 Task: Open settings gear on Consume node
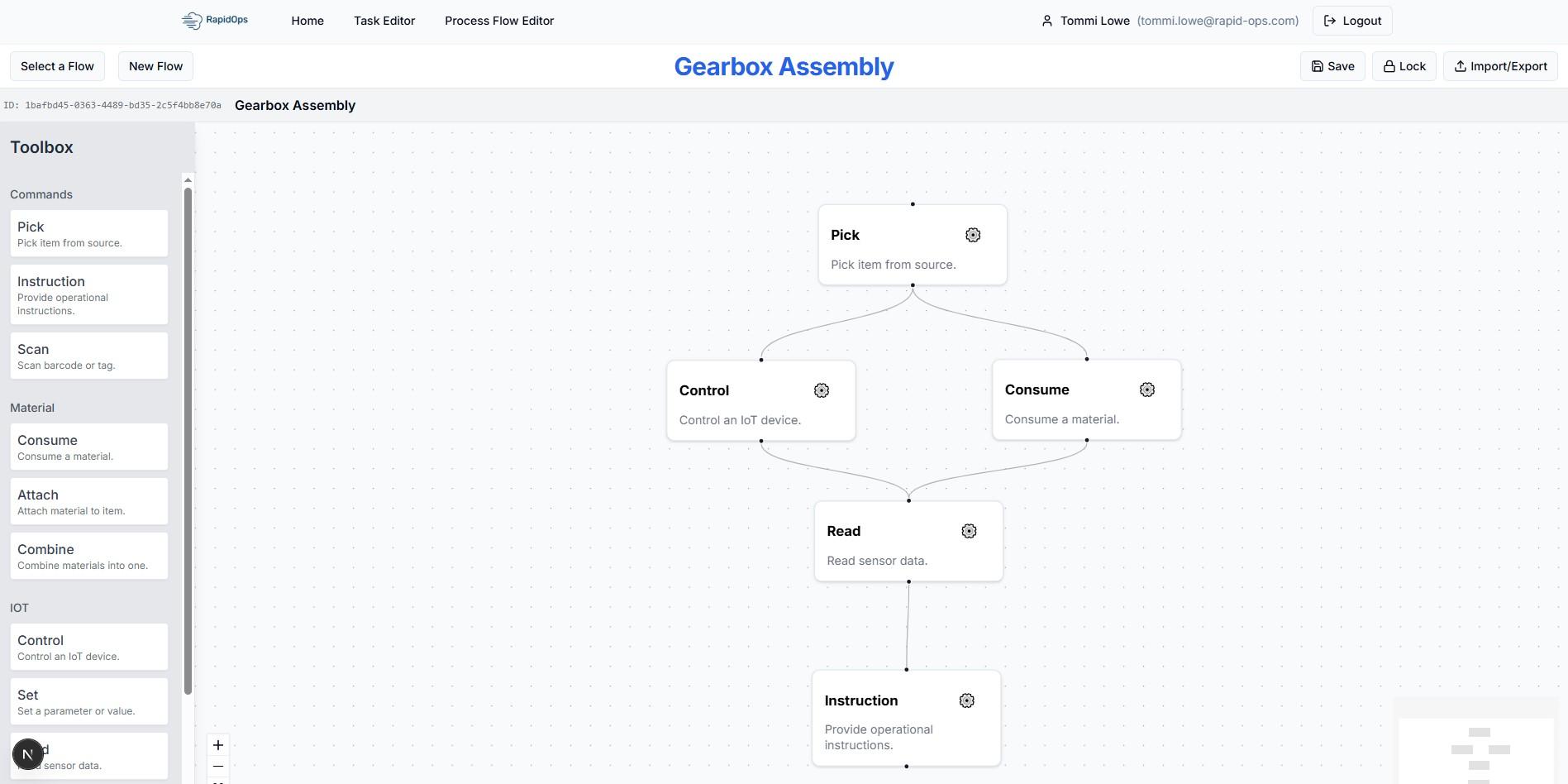click(x=1146, y=390)
